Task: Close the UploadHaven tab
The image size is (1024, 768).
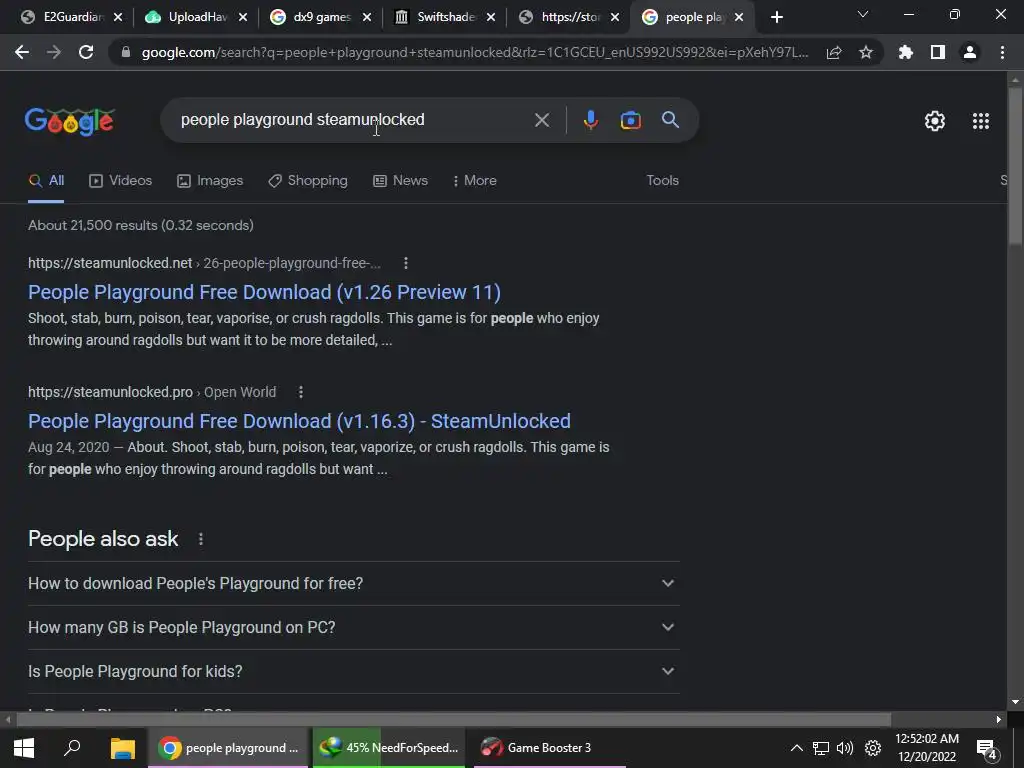Action: tap(243, 18)
